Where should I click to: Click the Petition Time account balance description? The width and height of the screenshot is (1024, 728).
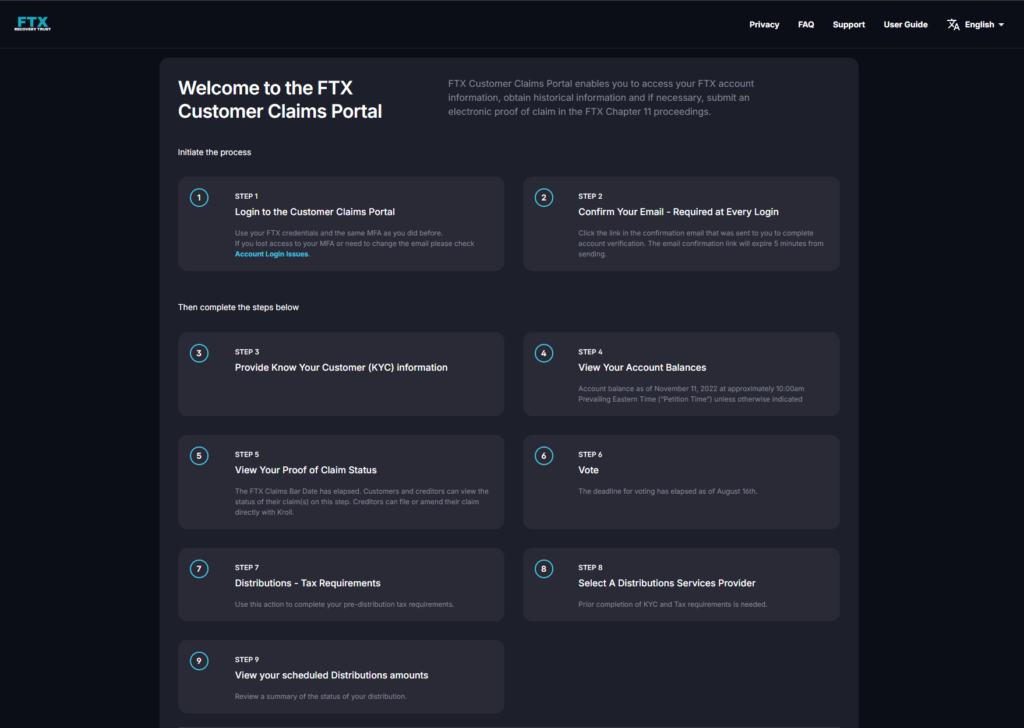pos(691,394)
